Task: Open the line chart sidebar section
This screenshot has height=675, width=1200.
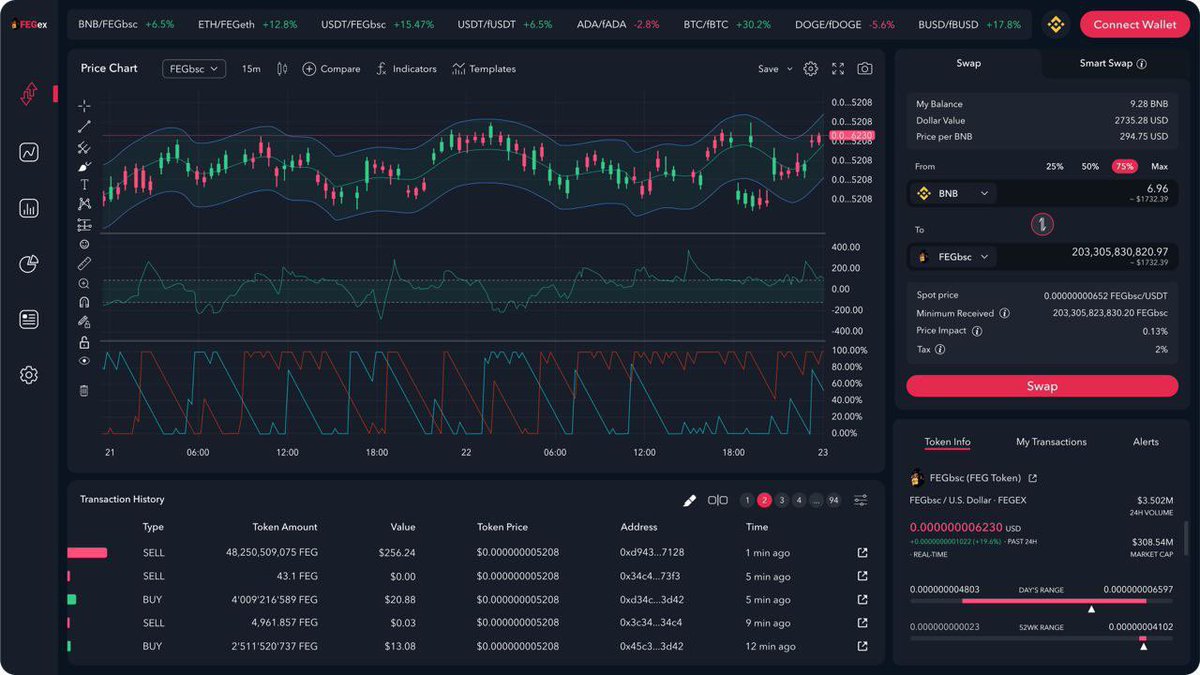Action: click(28, 153)
